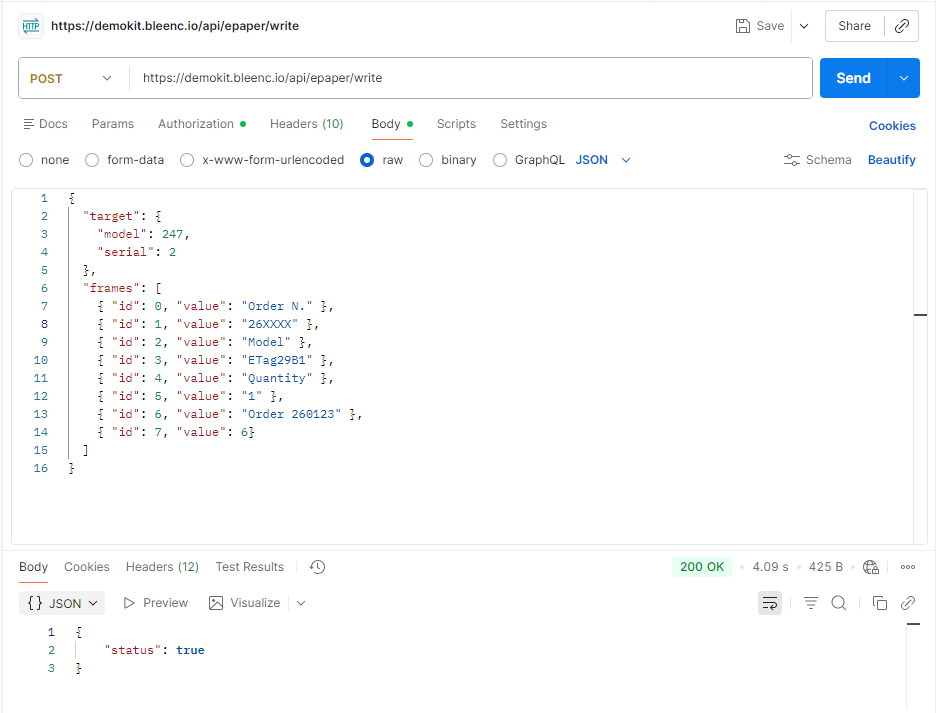The image size is (943, 713).
Task: Open more response options ellipsis
Action: tap(907, 567)
